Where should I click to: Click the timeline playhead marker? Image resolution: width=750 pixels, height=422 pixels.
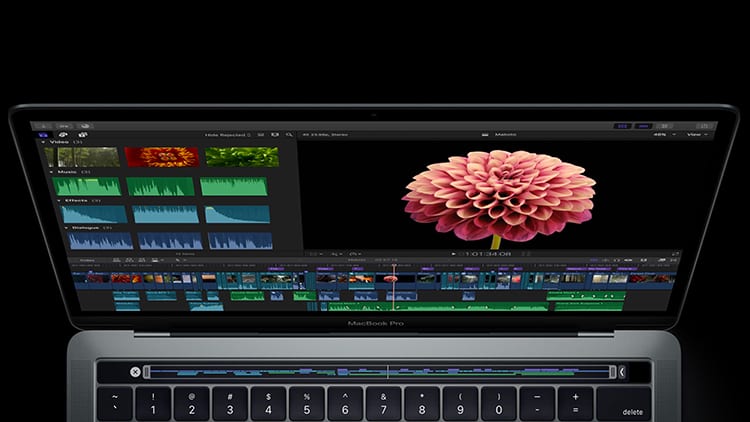coord(394,266)
